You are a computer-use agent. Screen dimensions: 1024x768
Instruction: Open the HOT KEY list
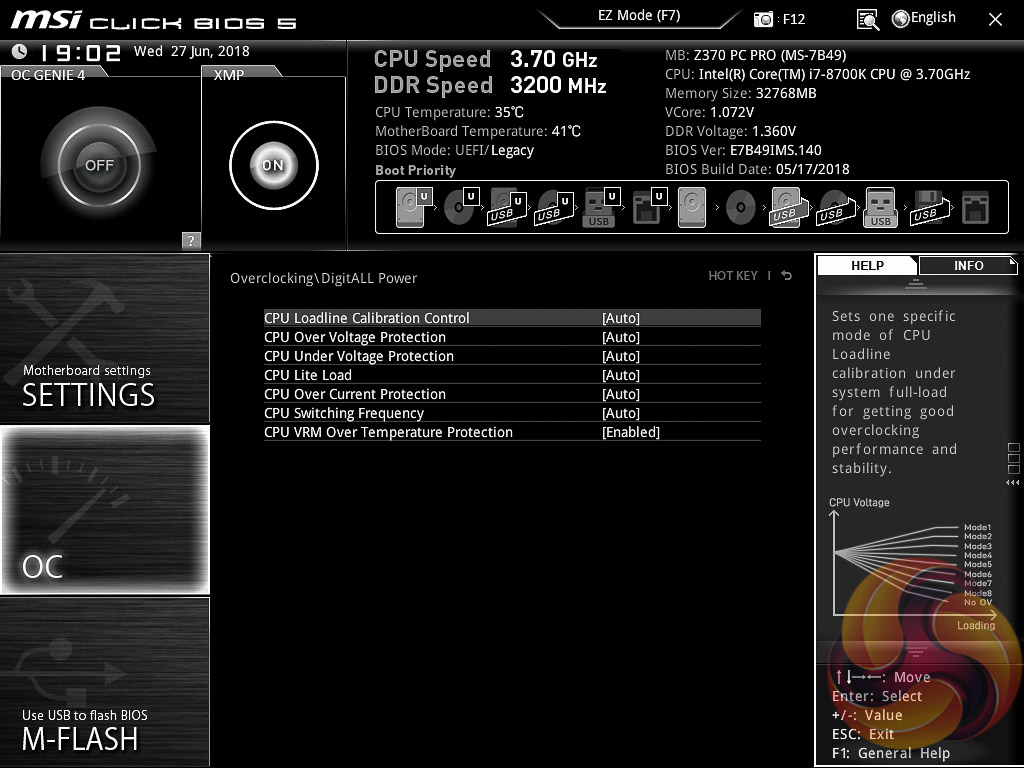click(x=733, y=276)
